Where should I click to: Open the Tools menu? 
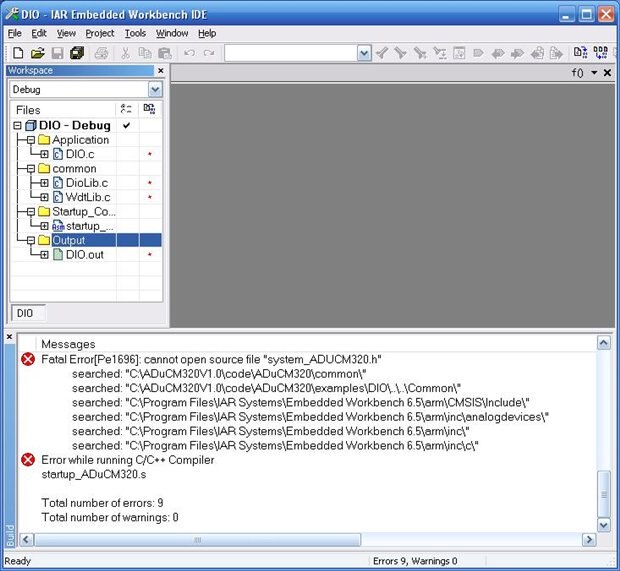[135, 33]
